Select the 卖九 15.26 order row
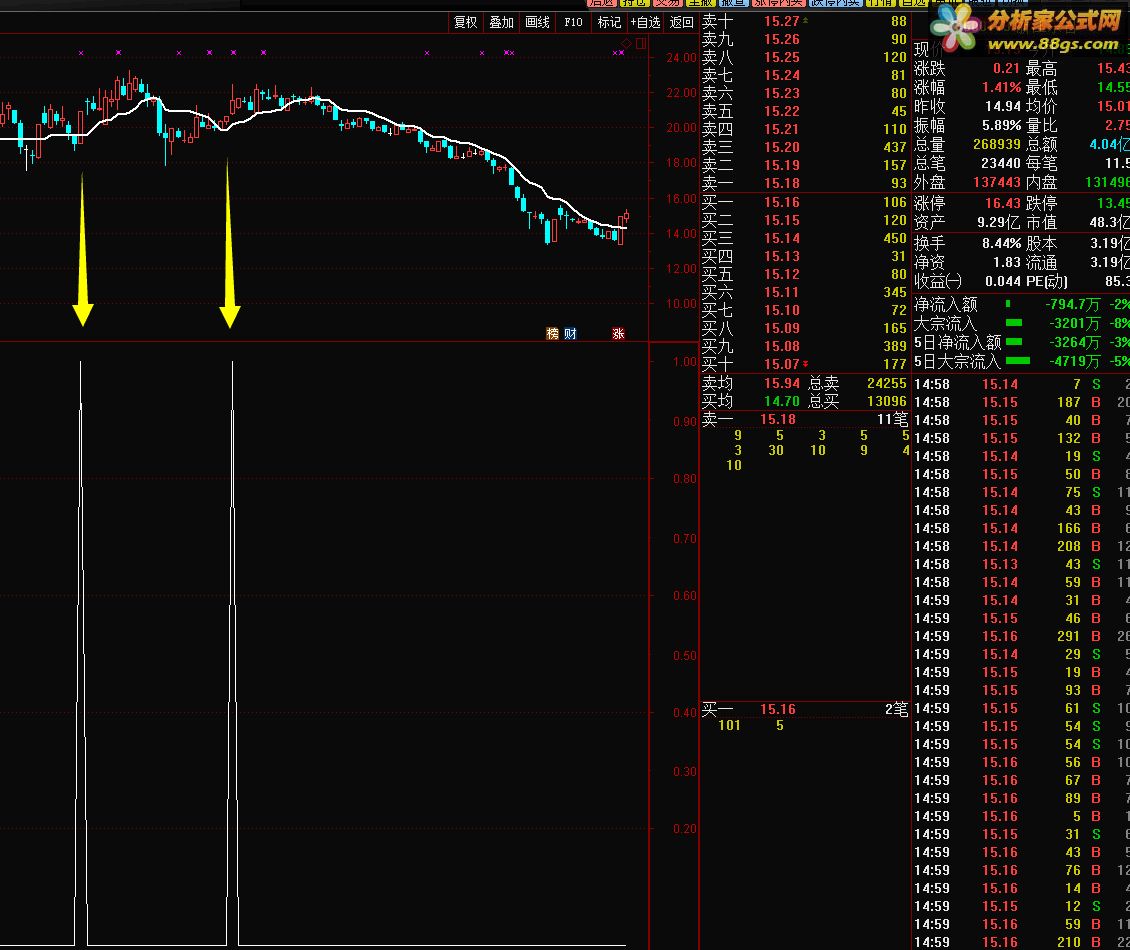Viewport: 1130px width, 950px height. click(804, 40)
